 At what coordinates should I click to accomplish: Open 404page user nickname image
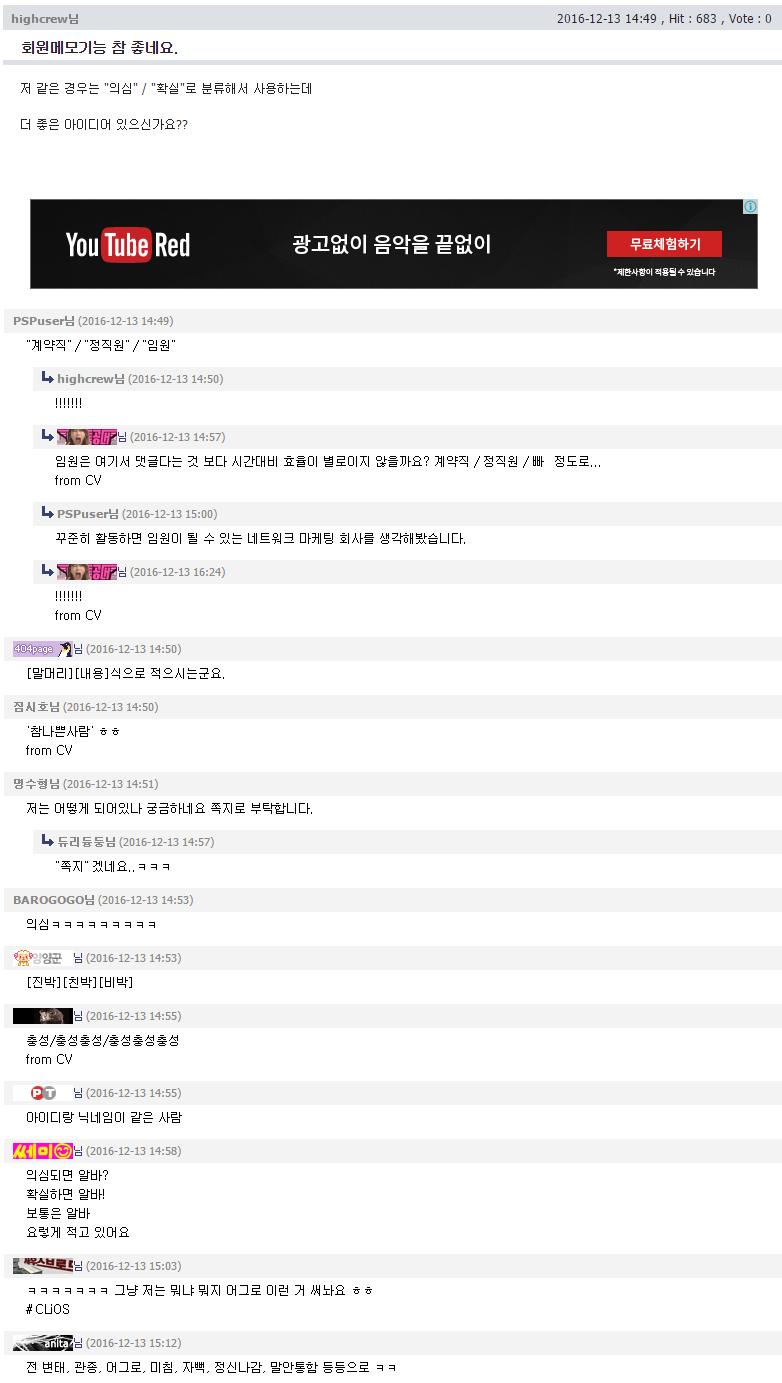[43, 649]
